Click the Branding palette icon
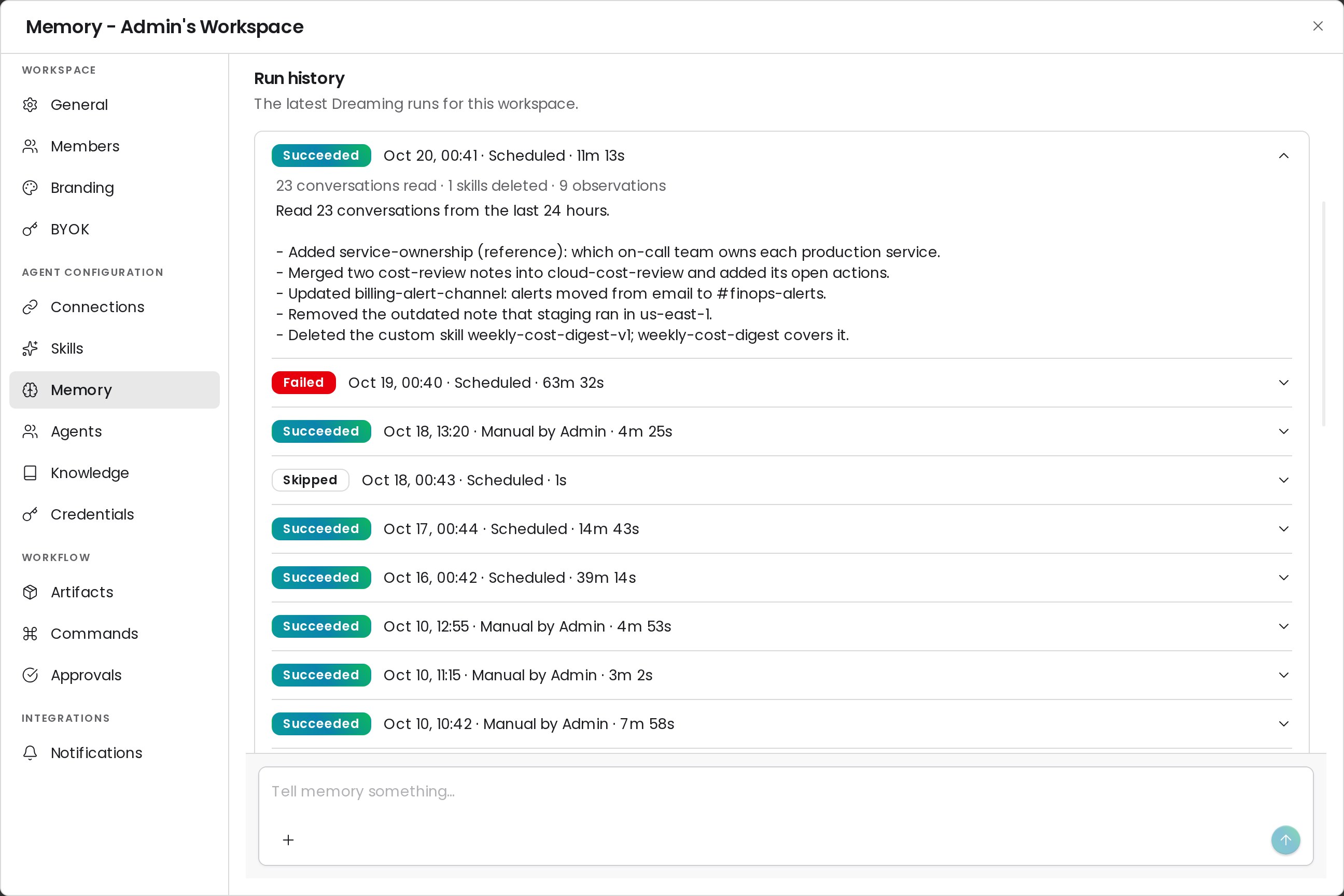Viewport: 1344px width, 896px height. (30, 188)
